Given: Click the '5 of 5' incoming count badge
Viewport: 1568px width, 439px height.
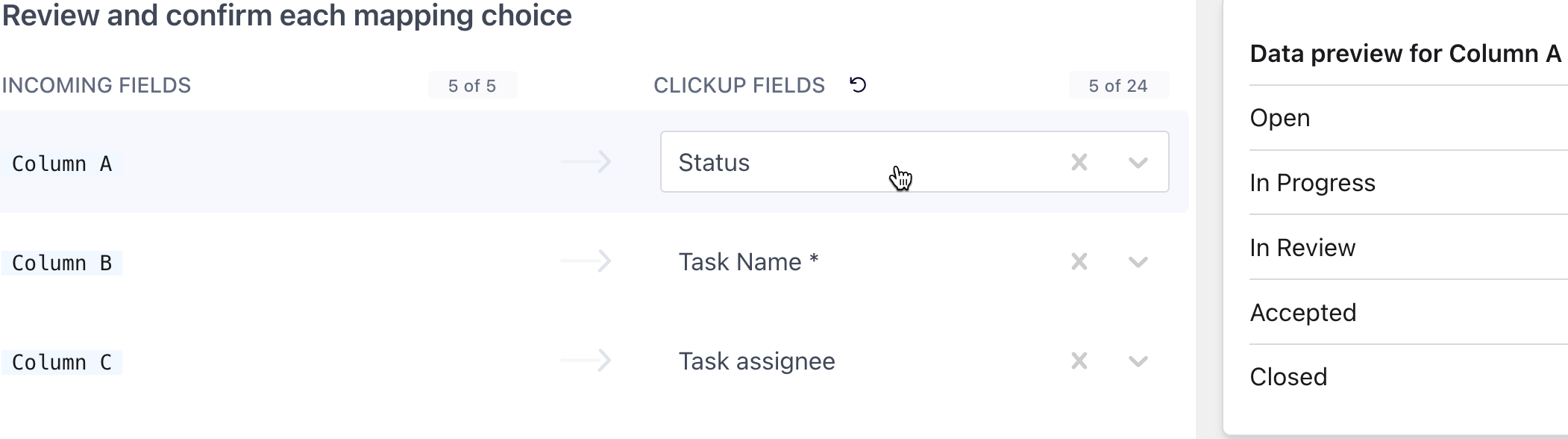Looking at the screenshot, I should click(472, 86).
